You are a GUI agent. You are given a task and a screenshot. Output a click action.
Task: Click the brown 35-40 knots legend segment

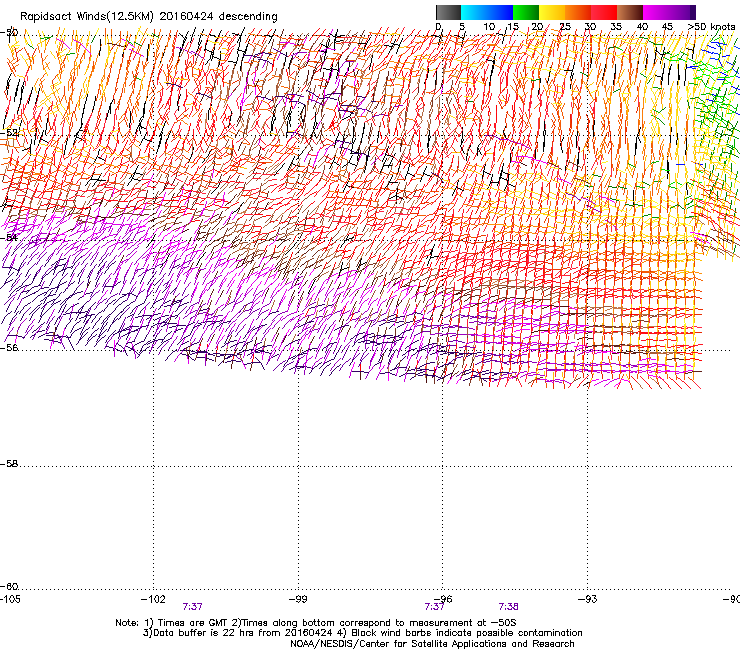click(x=630, y=12)
